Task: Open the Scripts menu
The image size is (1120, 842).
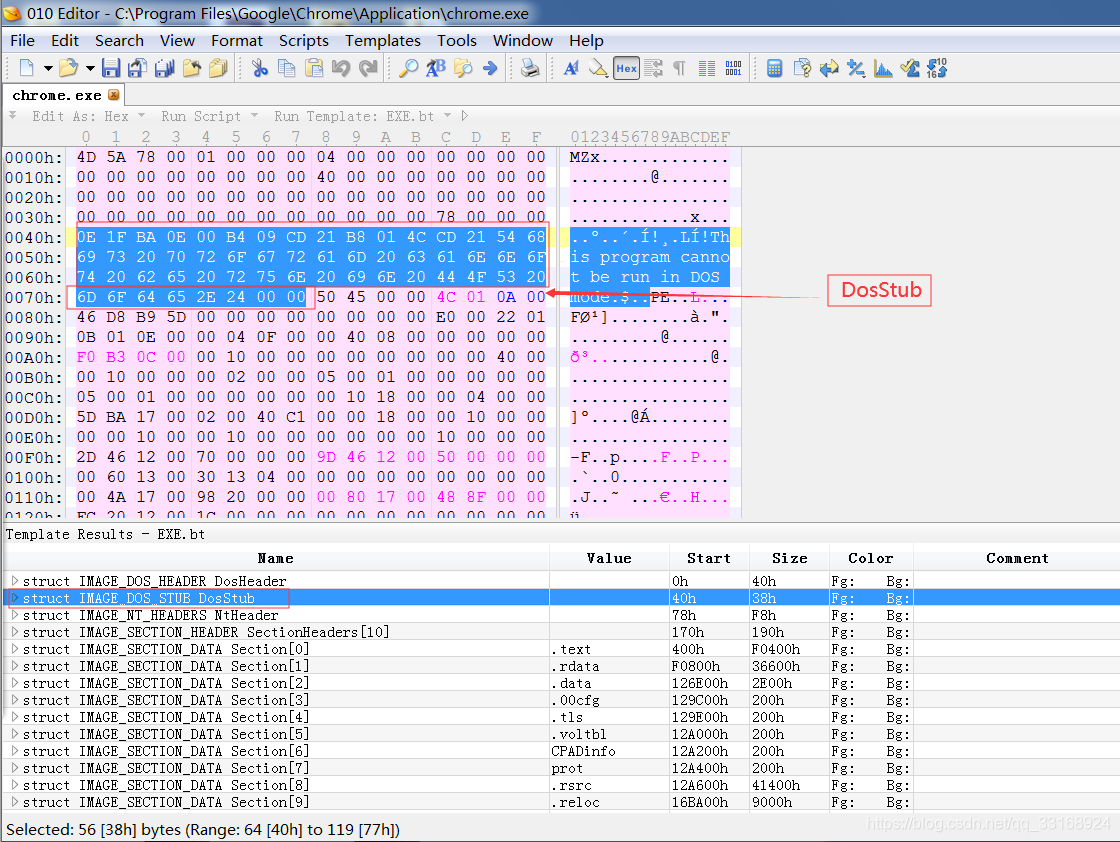Action: coord(304,41)
